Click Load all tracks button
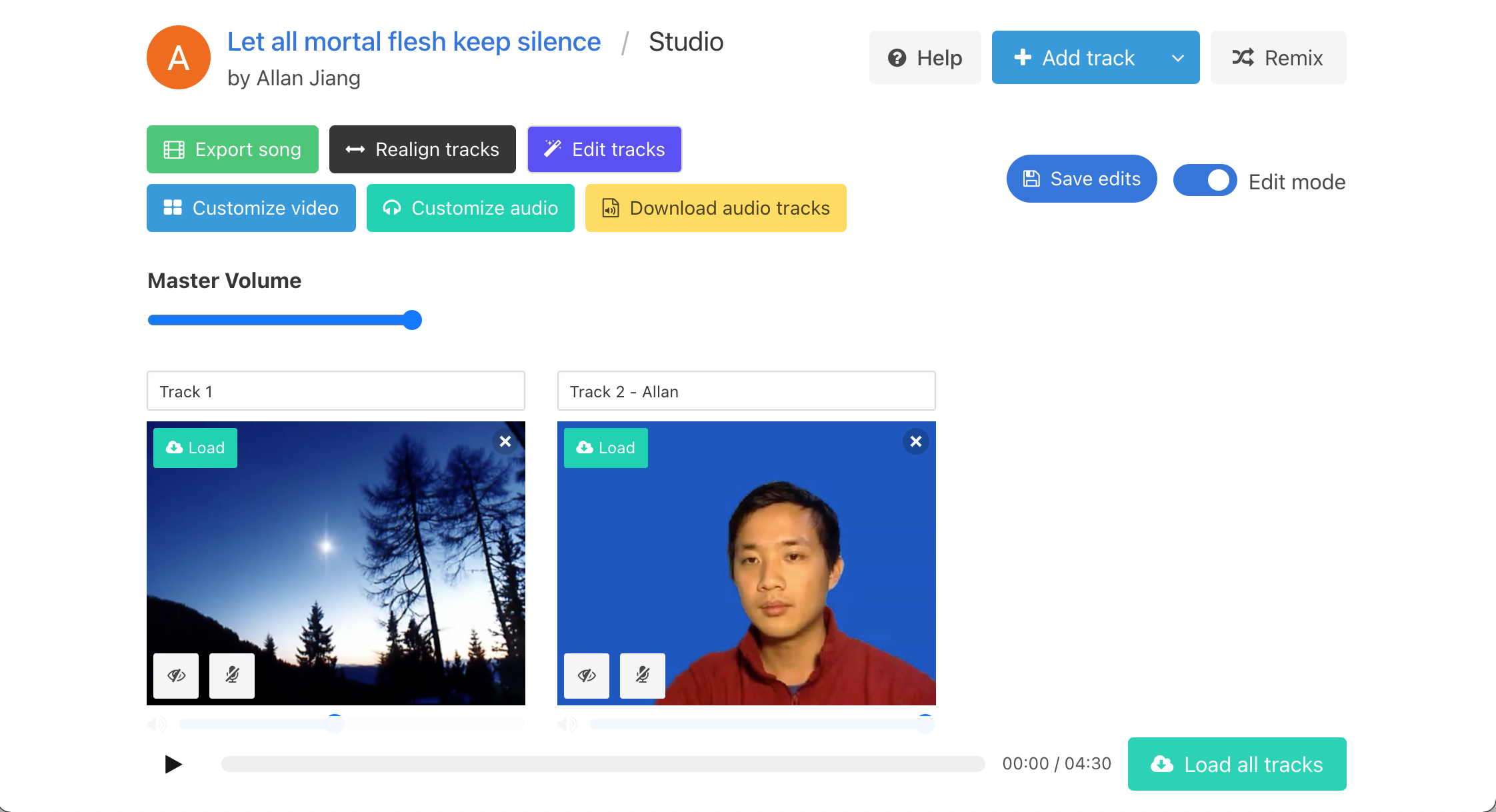The height and width of the screenshot is (812, 1496). (1237, 764)
